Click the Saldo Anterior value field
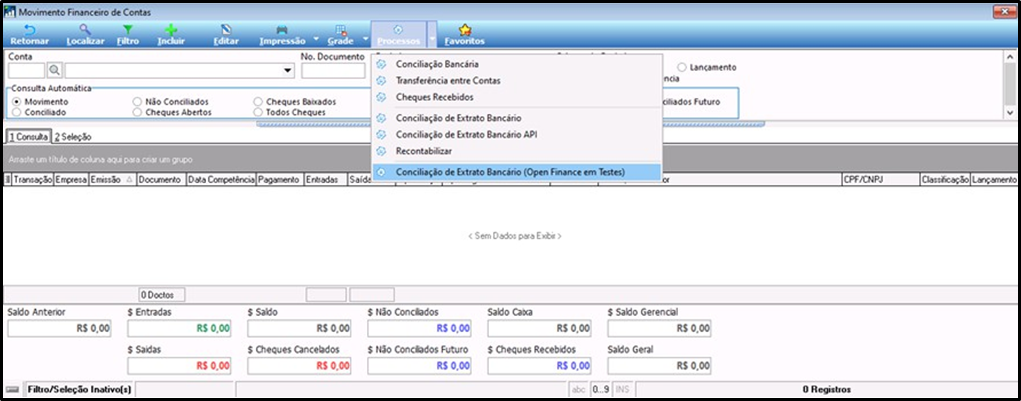This screenshot has width=1021, height=401. pyautogui.click(x=59, y=329)
